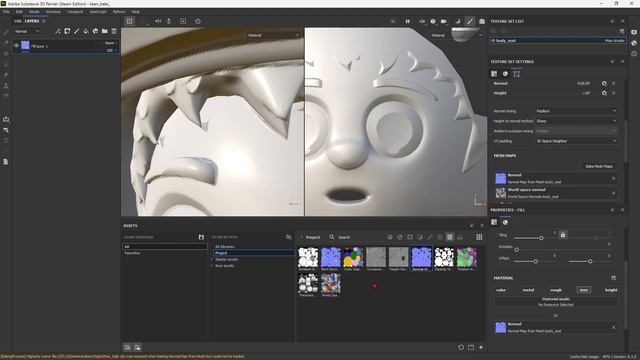Screen dimensions: 640x360
Task: Open UV padding 3D Space Neighbor dropdown
Action: (x=576, y=141)
